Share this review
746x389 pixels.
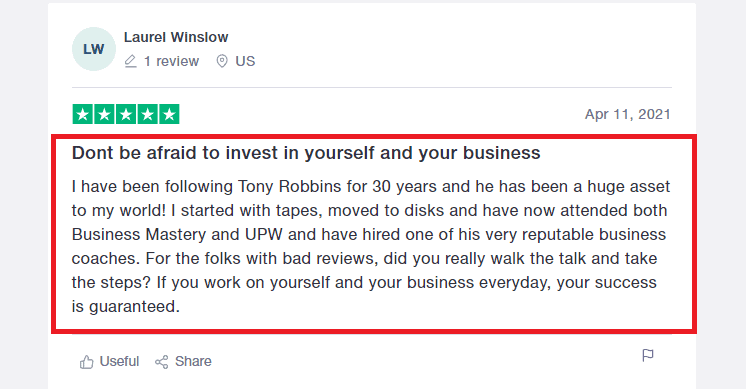pos(183,361)
